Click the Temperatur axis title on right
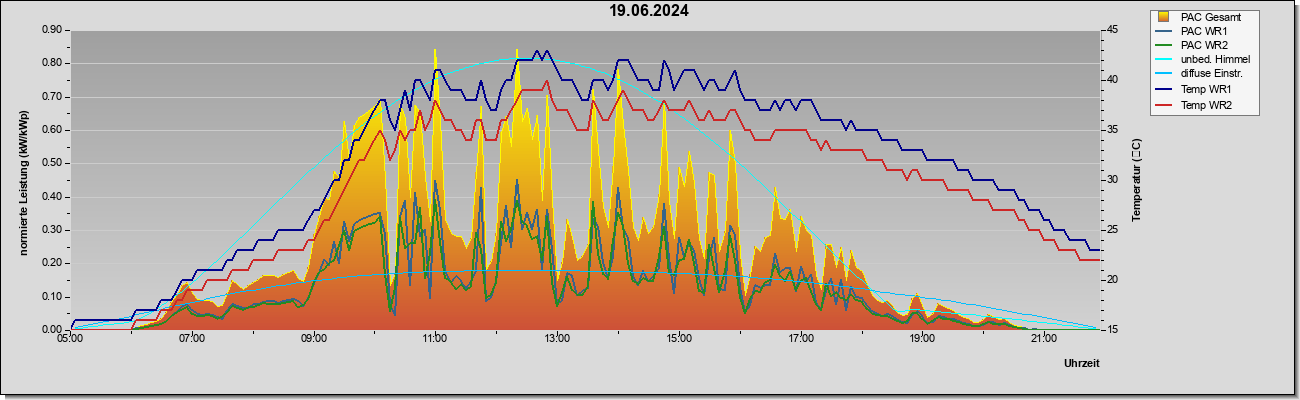Screen dimensions: 1300x400 (1136, 180)
